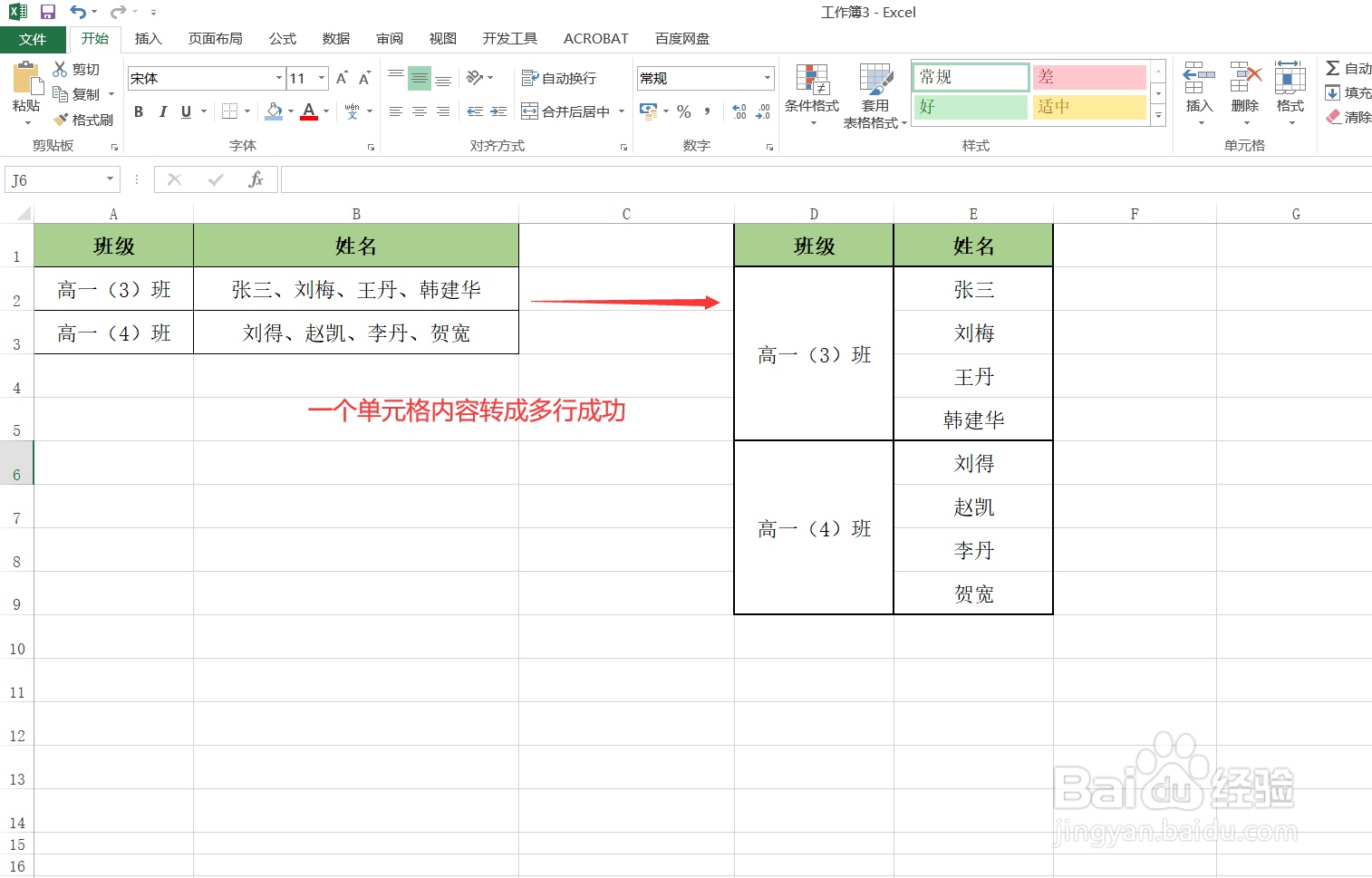Screen dimensions: 1372x878
Task: Click the AutoSum (自动) button
Action: 1348,69
